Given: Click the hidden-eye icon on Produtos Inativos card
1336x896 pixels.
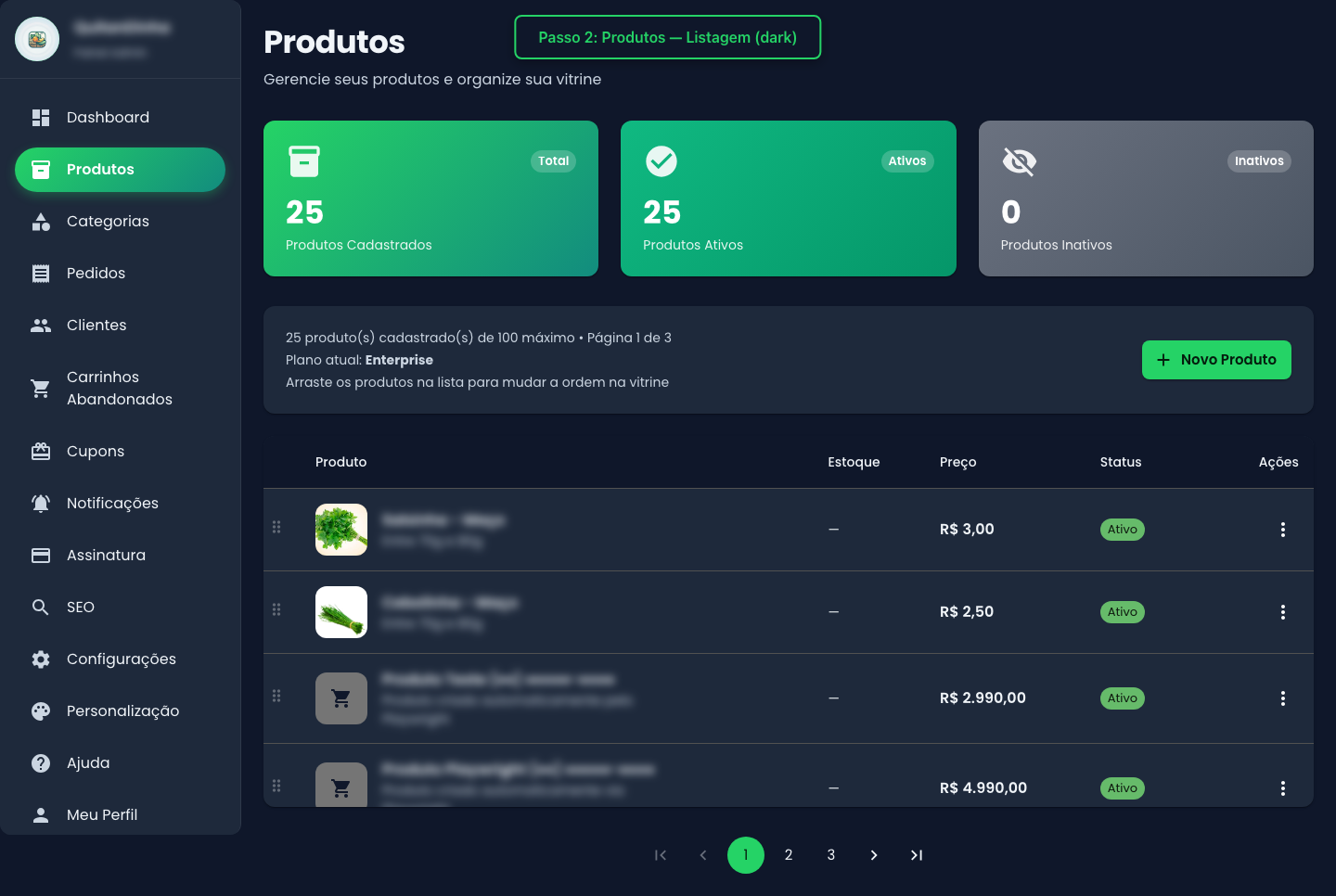Looking at the screenshot, I should [1019, 160].
